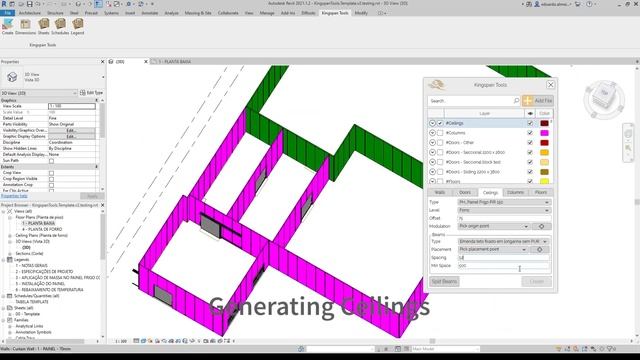Open the 3D View instance filter dropdown
The height and width of the screenshot is (360, 640).
[39, 93]
